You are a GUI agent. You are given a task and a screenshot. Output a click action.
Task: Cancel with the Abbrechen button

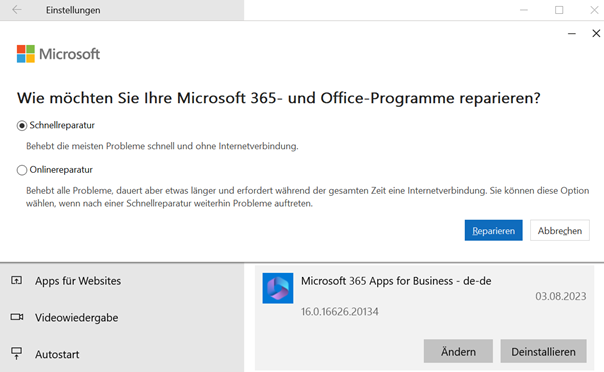pyautogui.click(x=560, y=230)
